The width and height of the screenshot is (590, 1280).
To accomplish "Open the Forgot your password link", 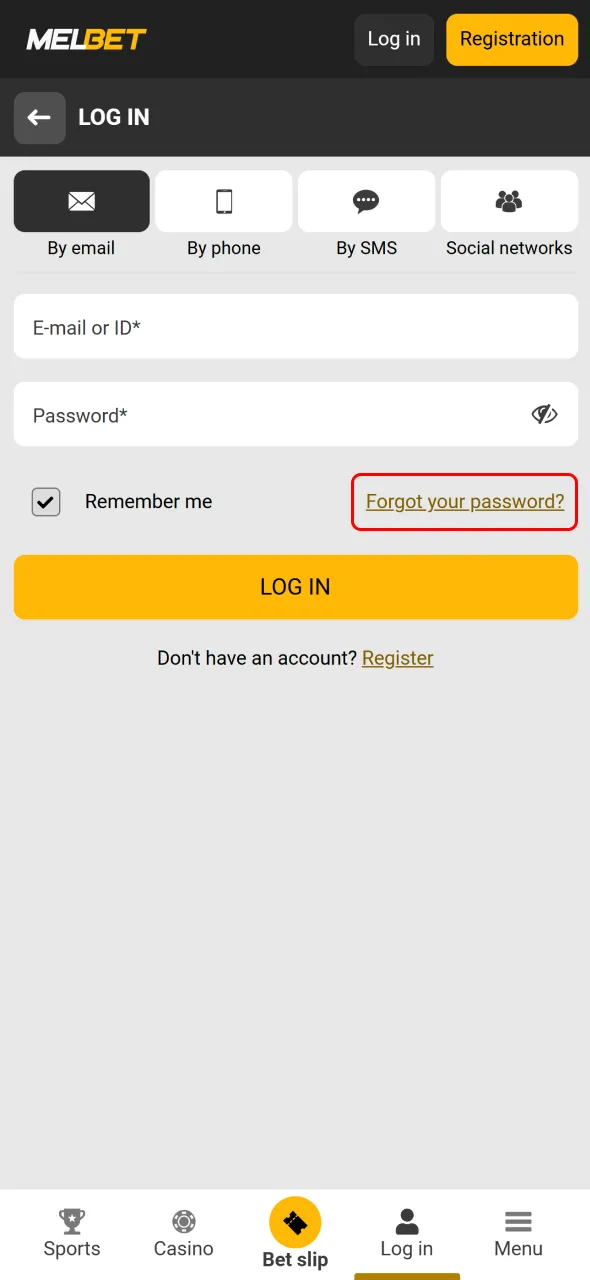I will (463, 501).
